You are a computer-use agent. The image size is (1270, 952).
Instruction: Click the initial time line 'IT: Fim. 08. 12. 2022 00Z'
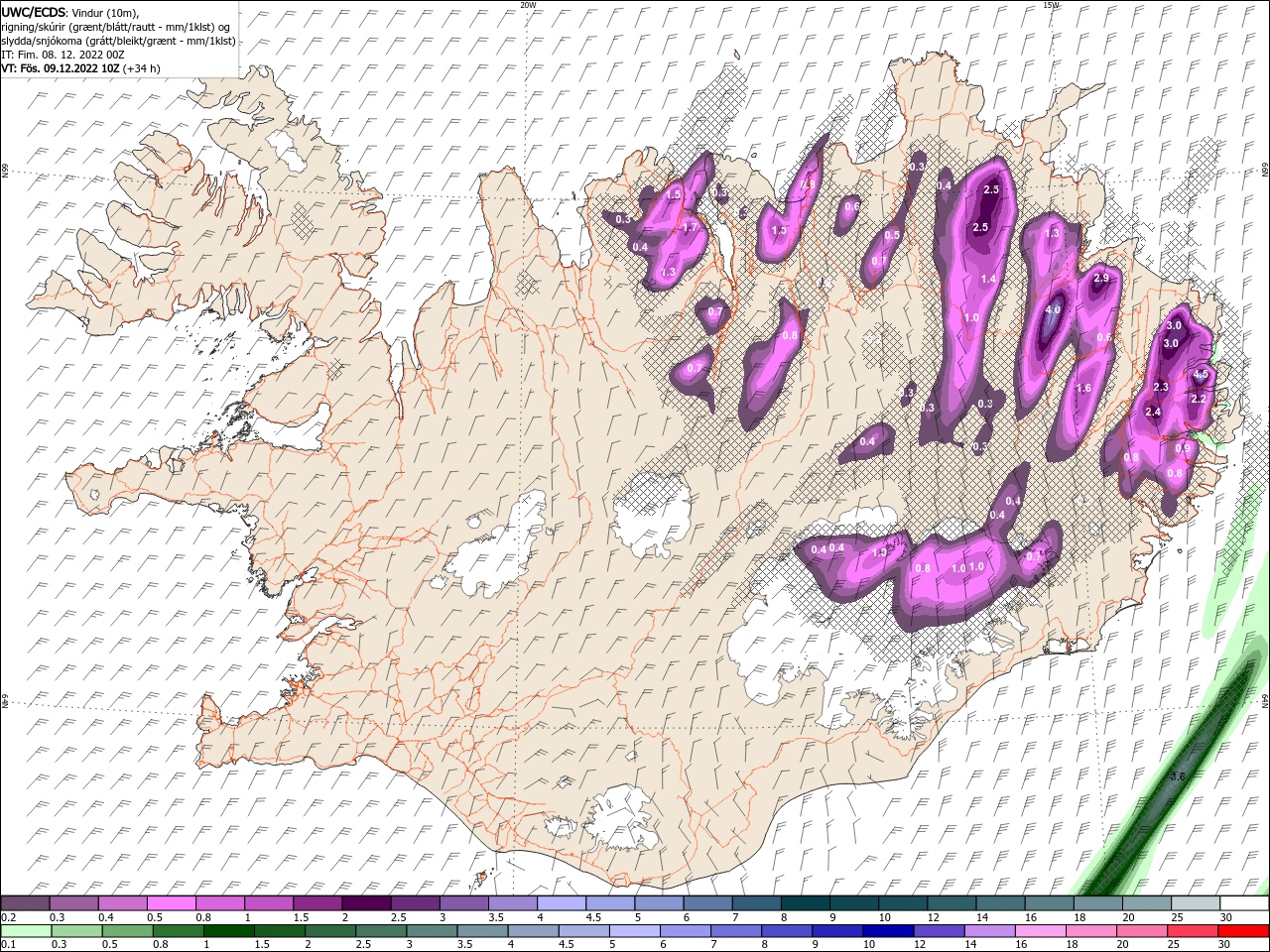coord(63,55)
